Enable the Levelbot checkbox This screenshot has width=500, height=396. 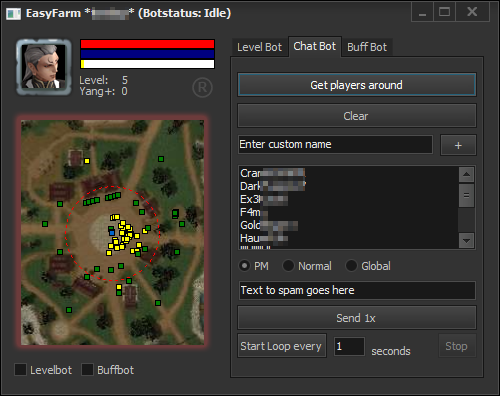[x=21, y=370]
